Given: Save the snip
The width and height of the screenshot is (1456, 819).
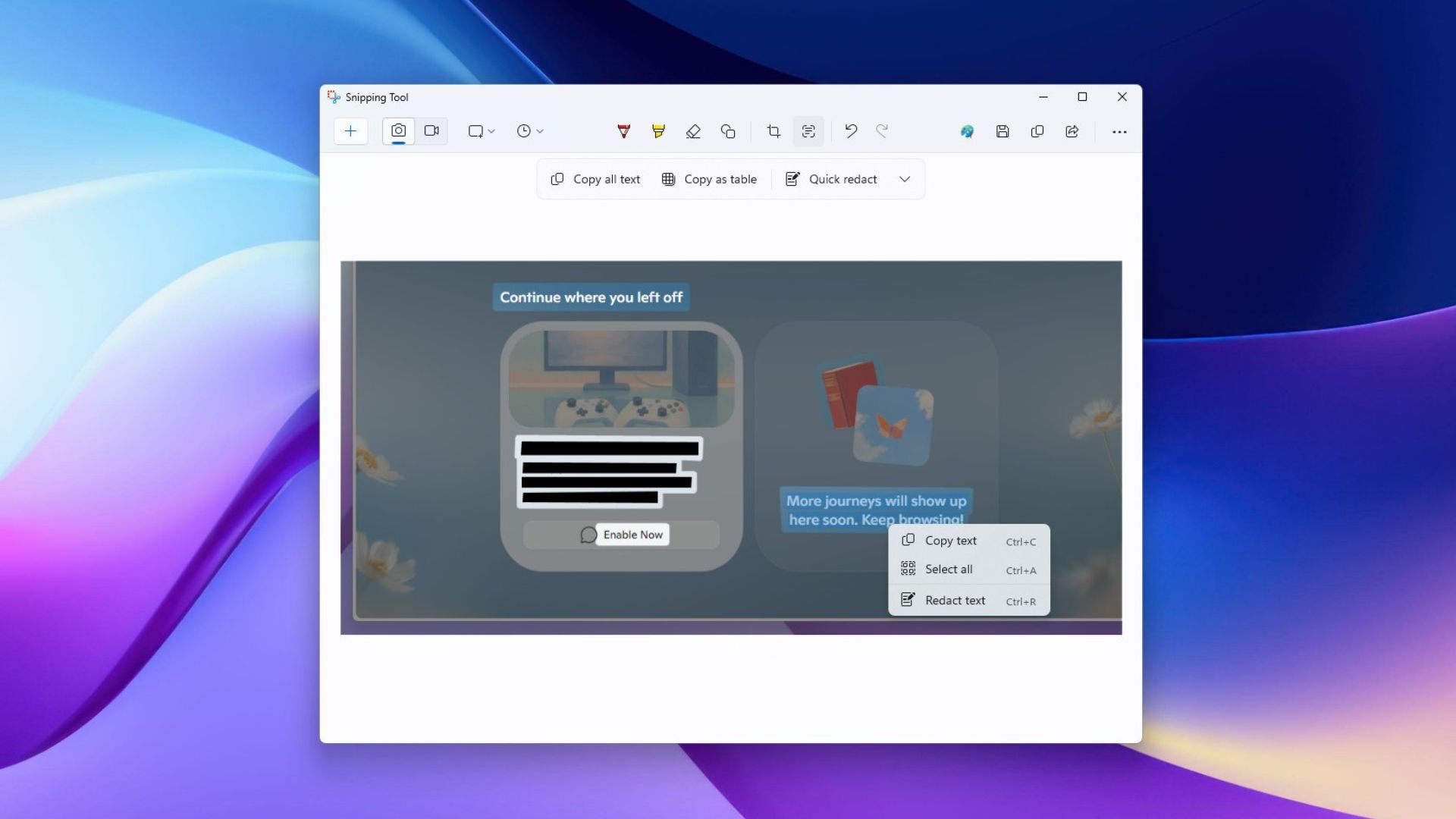Looking at the screenshot, I should click(1002, 130).
